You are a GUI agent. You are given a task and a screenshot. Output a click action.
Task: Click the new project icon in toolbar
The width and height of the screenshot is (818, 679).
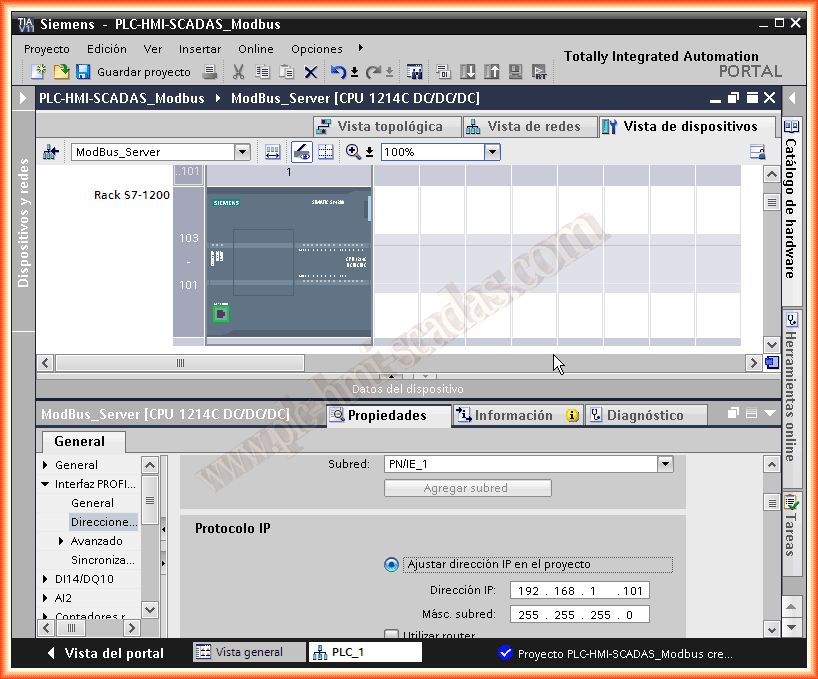coord(38,72)
